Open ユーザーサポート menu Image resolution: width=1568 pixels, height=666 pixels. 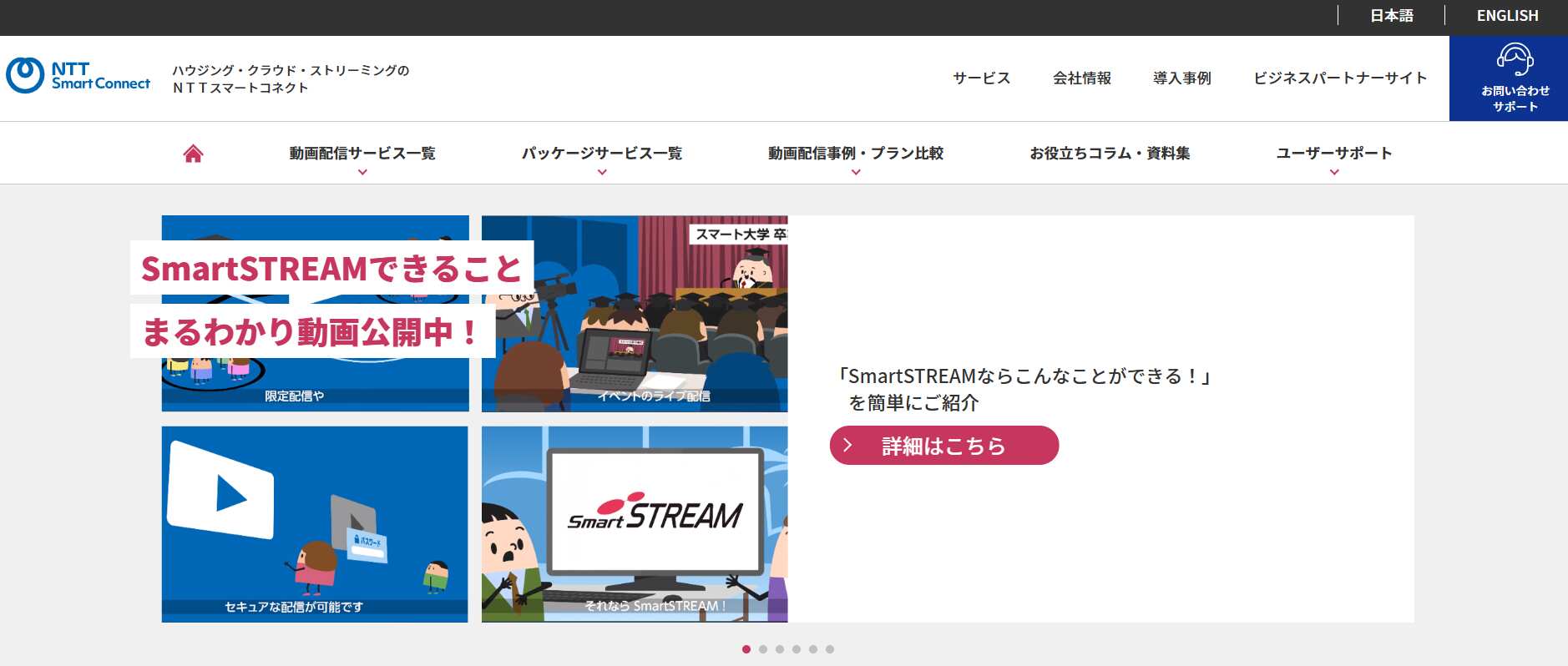click(x=1334, y=153)
